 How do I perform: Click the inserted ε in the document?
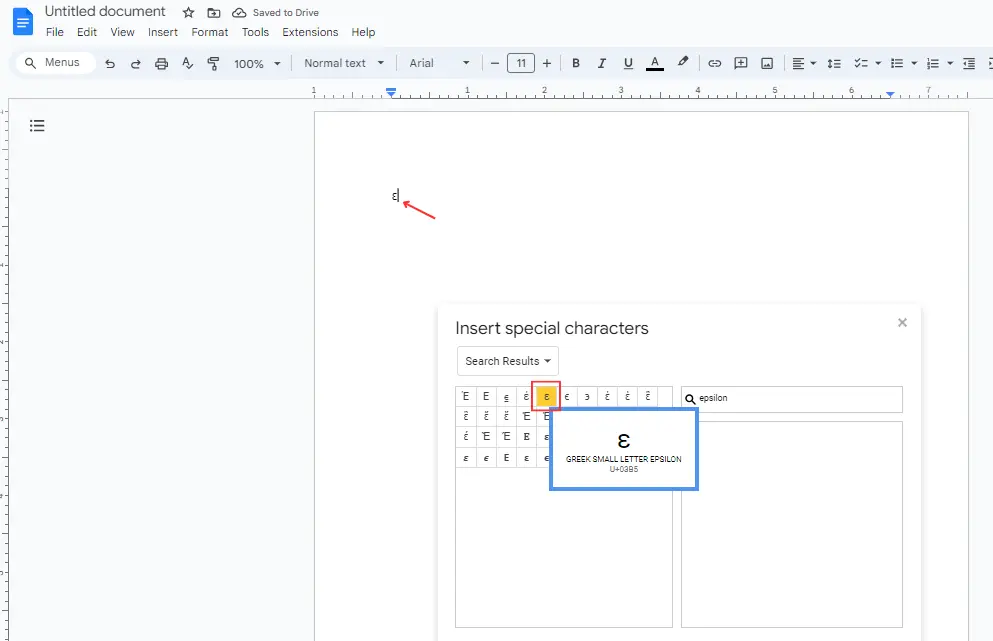(x=395, y=196)
